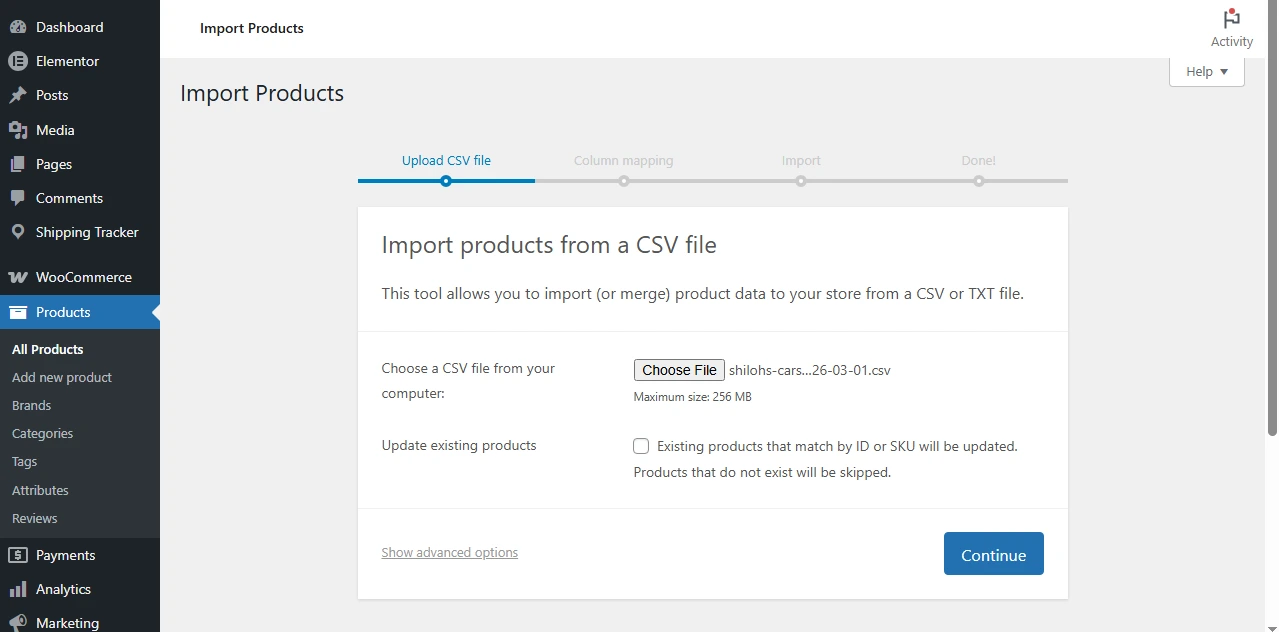Image resolution: width=1279 pixels, height=632 pixels.
Task: Open the Attributes submenu item
Action: pos(40,490)
